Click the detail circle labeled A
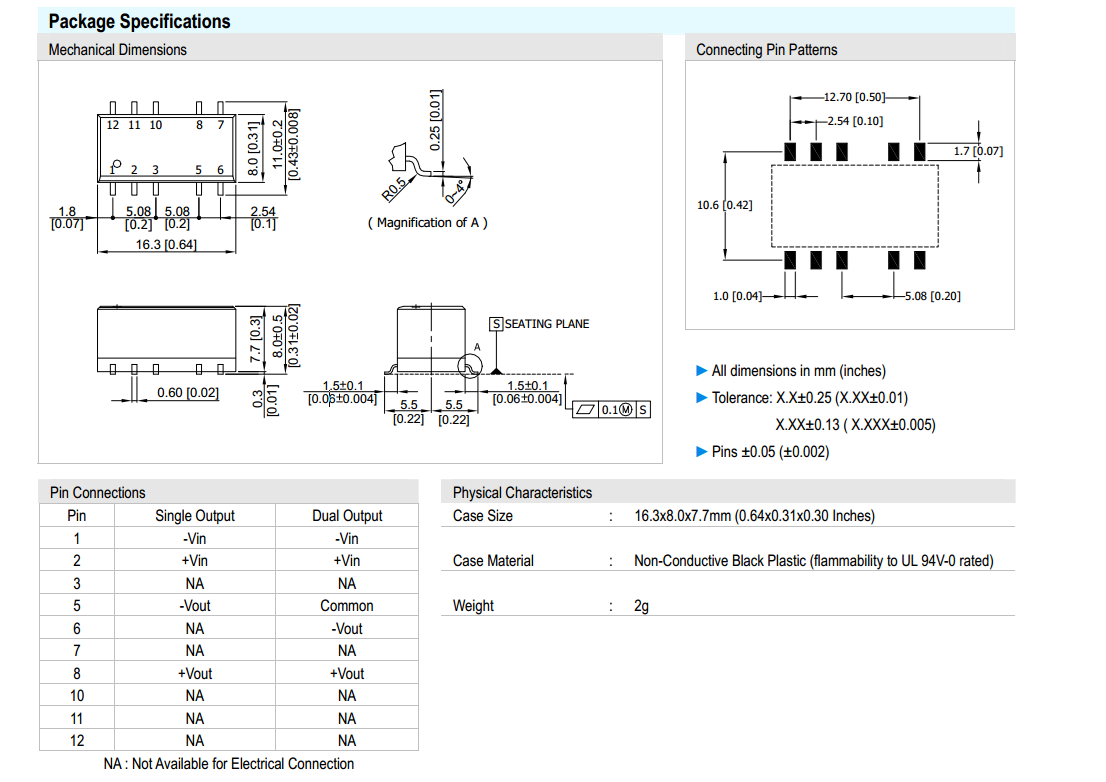The image size is (1106, 782). (468, 368)
